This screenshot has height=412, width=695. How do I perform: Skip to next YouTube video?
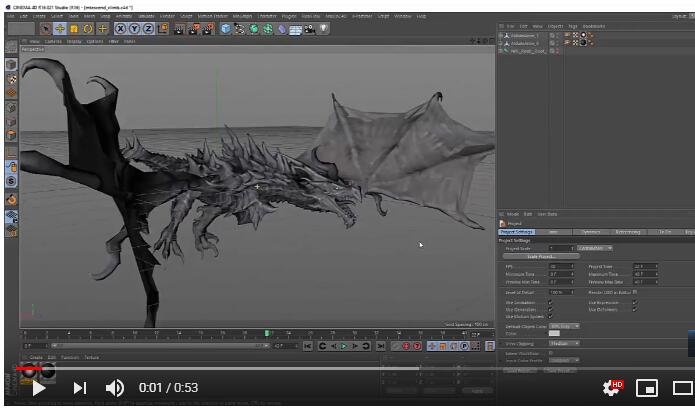coord(80,389)
